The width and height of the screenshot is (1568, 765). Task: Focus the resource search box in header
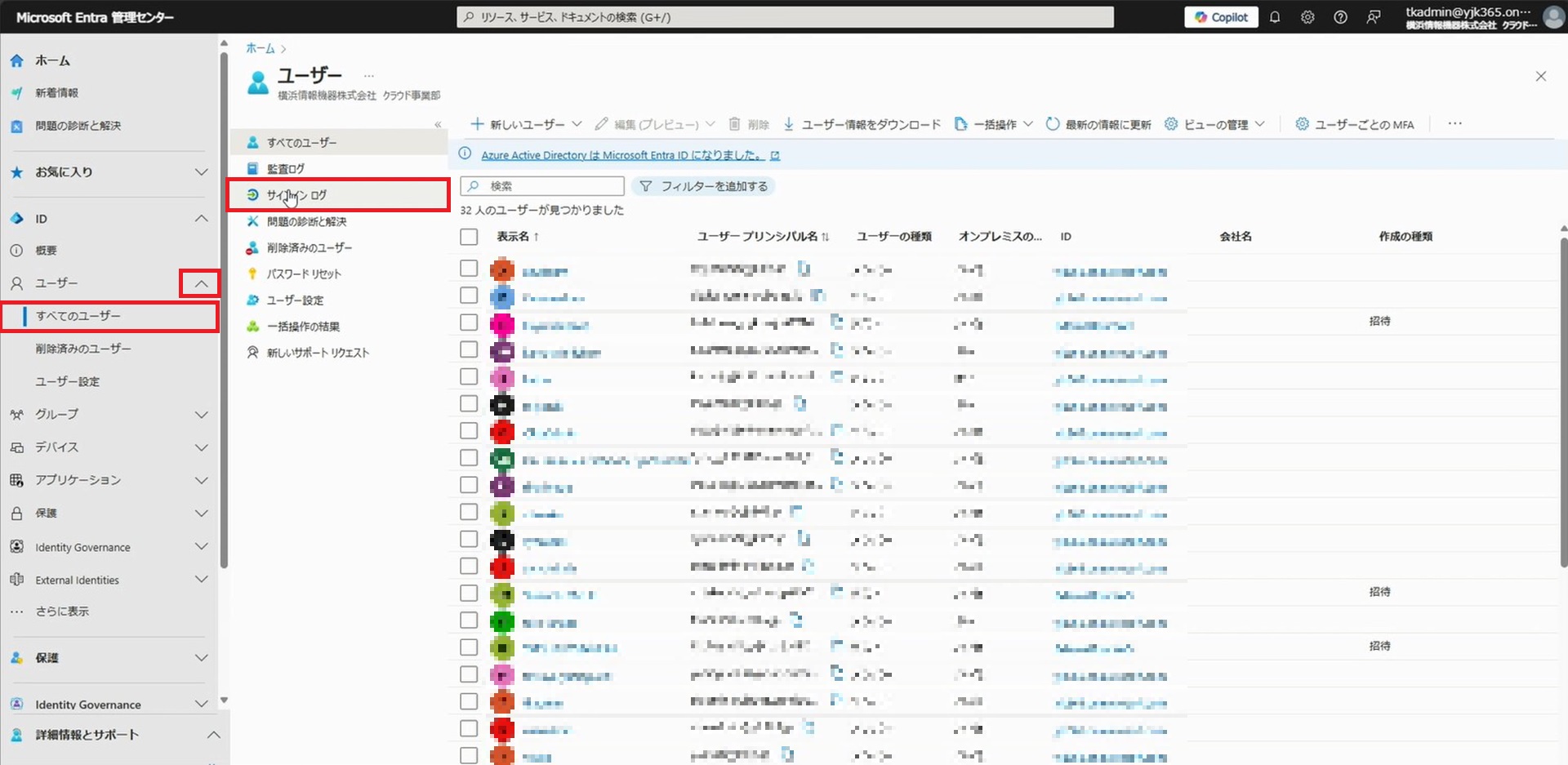(785, 17)
